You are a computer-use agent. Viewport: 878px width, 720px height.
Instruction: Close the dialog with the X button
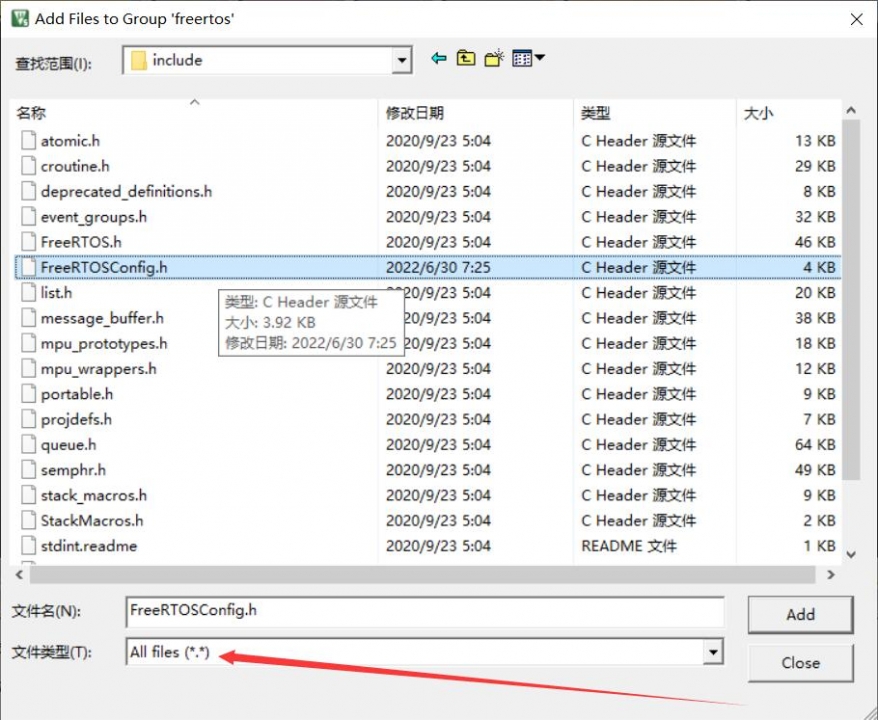(856, 19)
